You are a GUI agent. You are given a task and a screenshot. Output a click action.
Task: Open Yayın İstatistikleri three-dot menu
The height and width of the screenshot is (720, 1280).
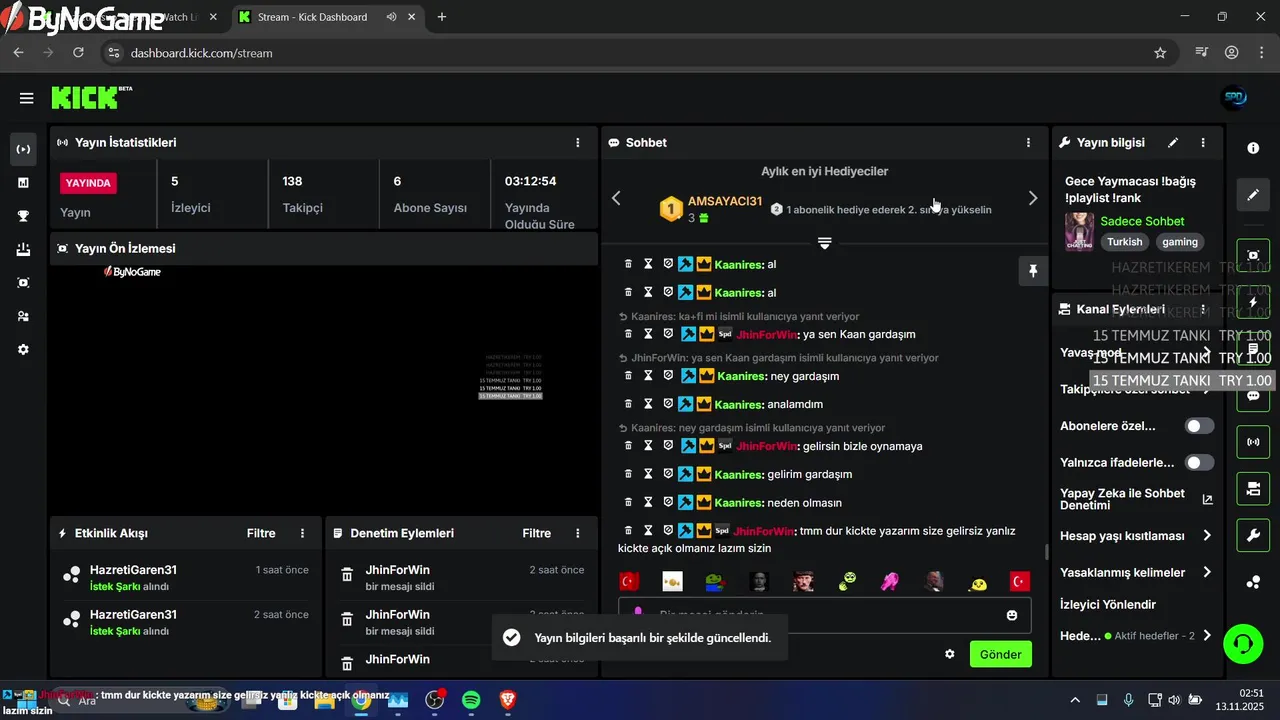tap(577, 143)
